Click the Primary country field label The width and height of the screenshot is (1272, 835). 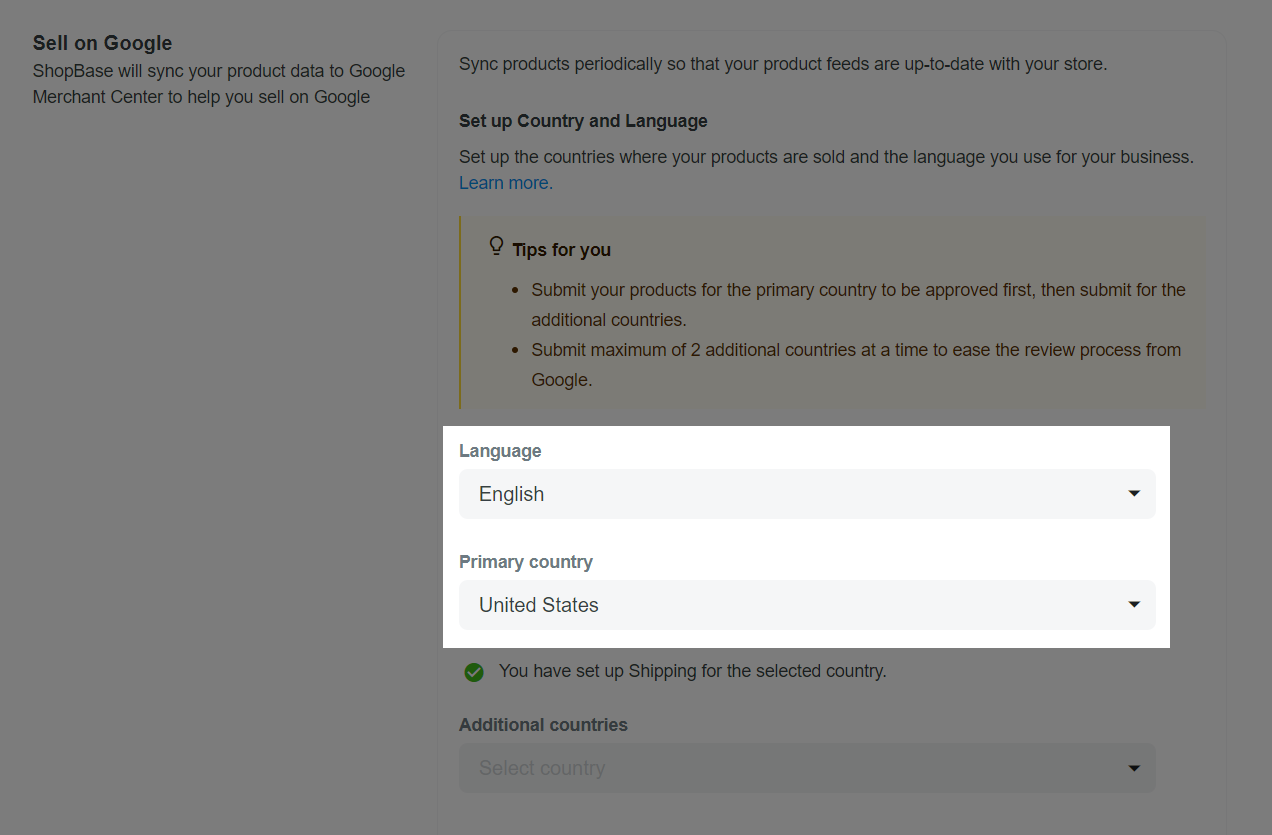pyautogui.click(x=526, y=562)
